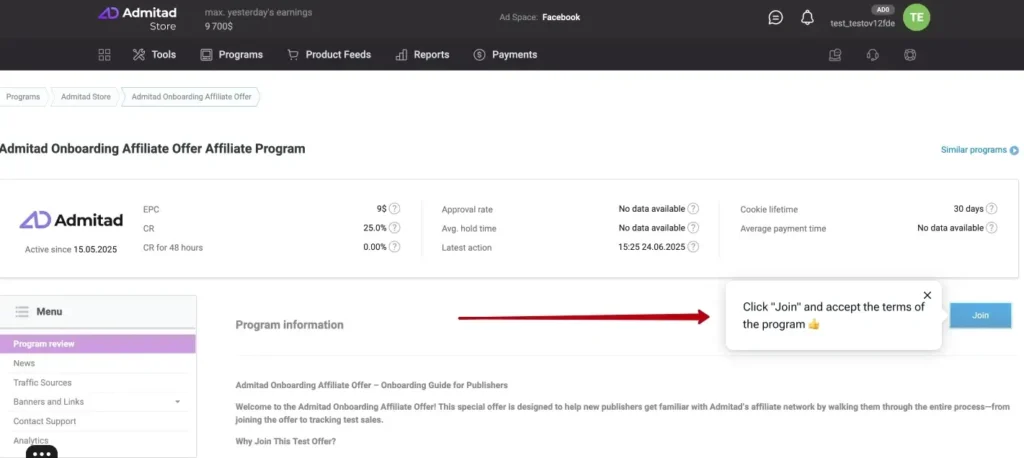Expand the Banners and Links submenu arrow

(178, 402)
